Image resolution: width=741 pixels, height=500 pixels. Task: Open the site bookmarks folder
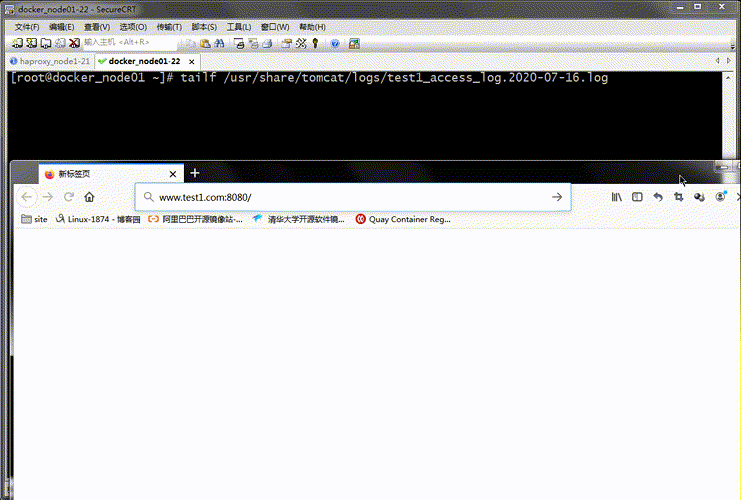(x=34, y=219)
